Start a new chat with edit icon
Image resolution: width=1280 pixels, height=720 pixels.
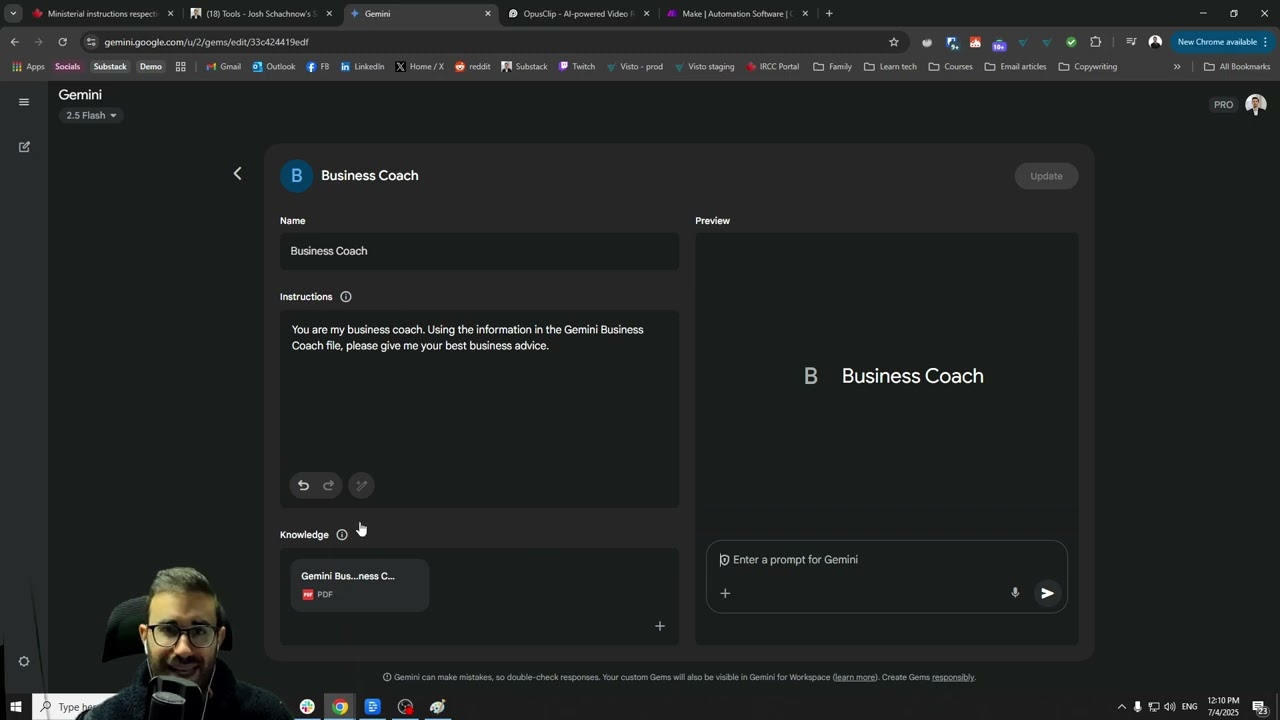(x=24, y=147)
